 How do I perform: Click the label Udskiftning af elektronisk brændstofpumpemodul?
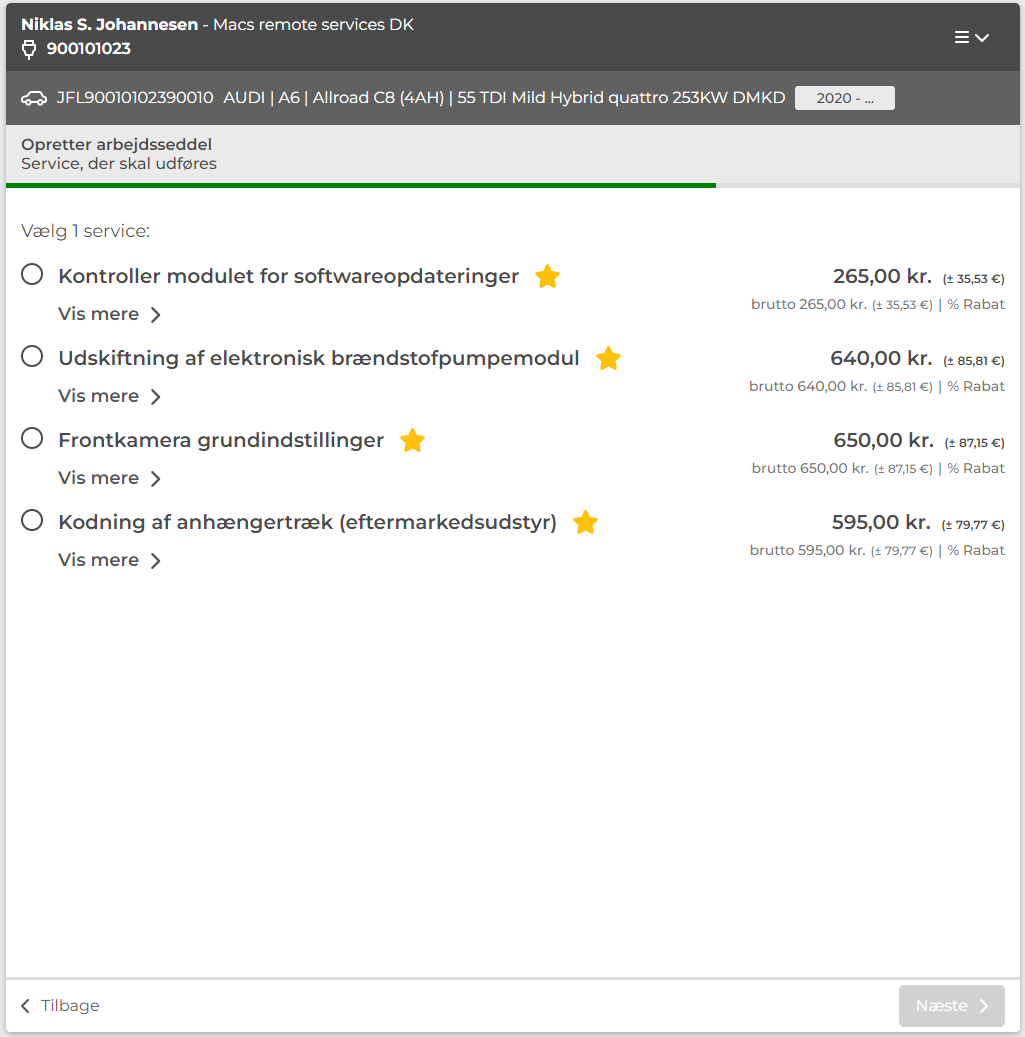pos(319,358)
